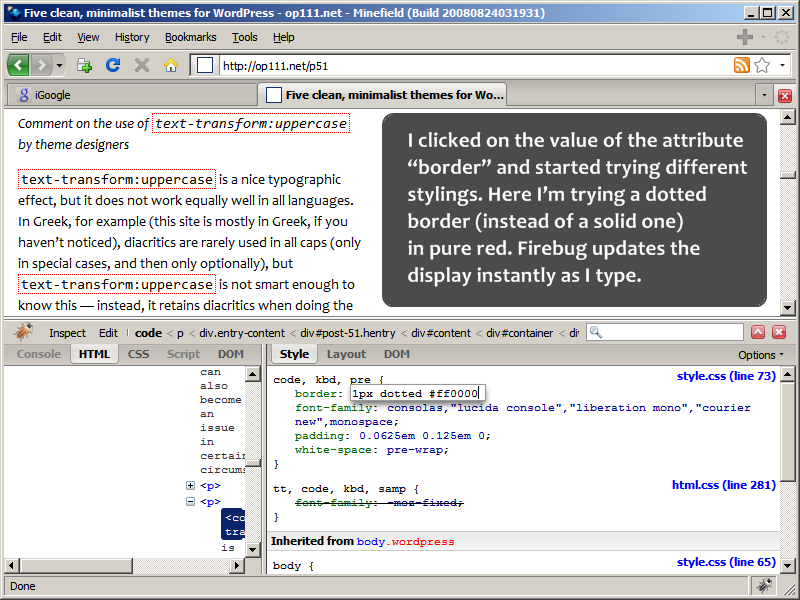800x600 pixels.
Task: Select code element in breadcrumb path
Action: coord(148,333)
